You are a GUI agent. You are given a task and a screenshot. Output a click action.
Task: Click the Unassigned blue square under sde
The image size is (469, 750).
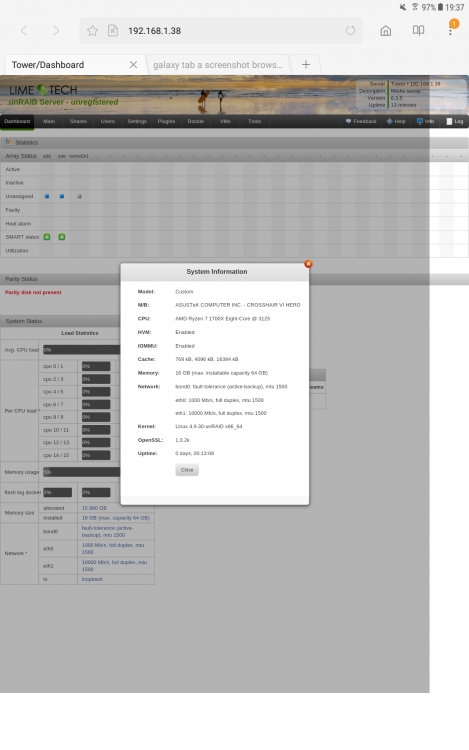pos(62,196)
